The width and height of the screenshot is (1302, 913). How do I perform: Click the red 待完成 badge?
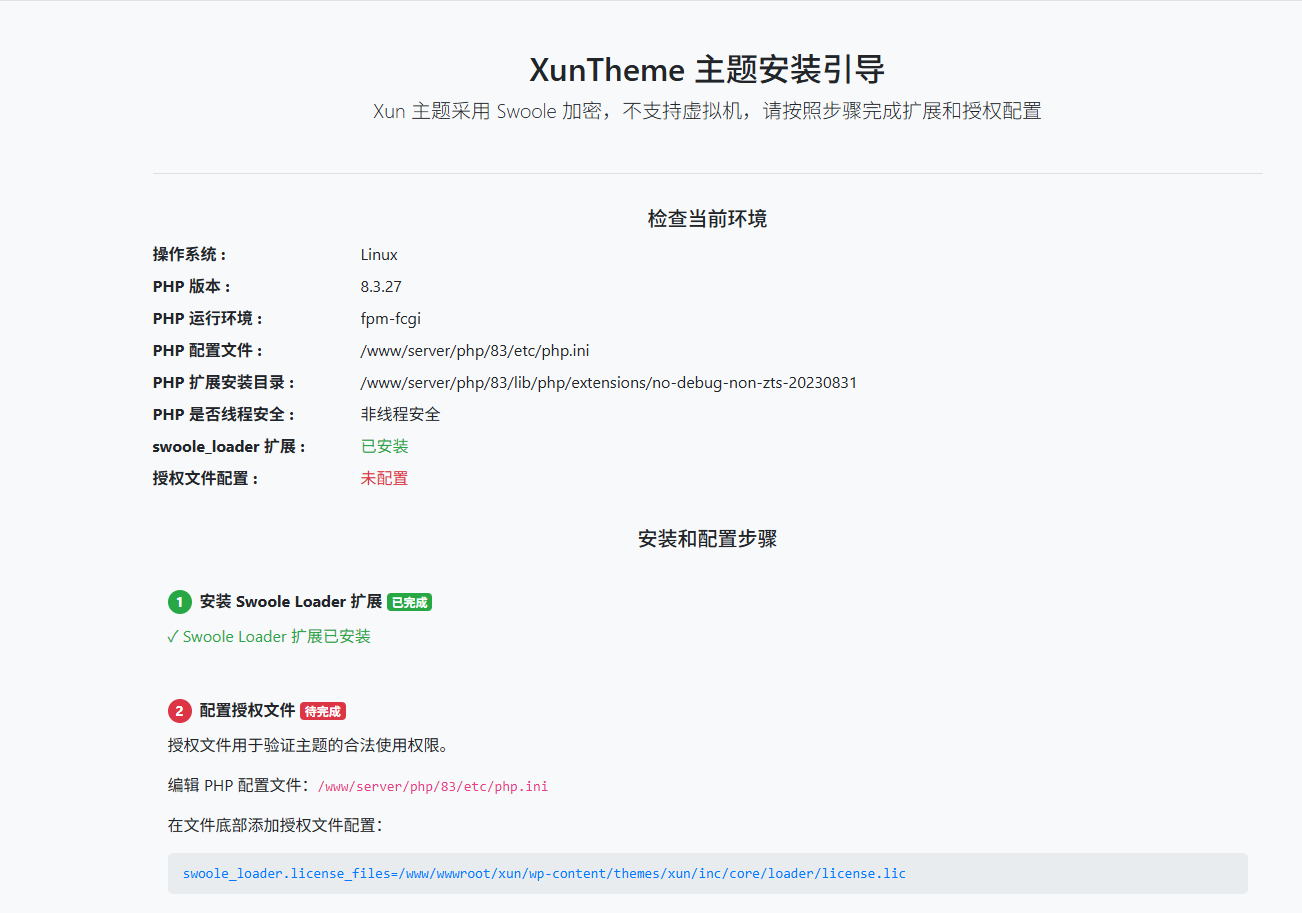tap(323, 711)
